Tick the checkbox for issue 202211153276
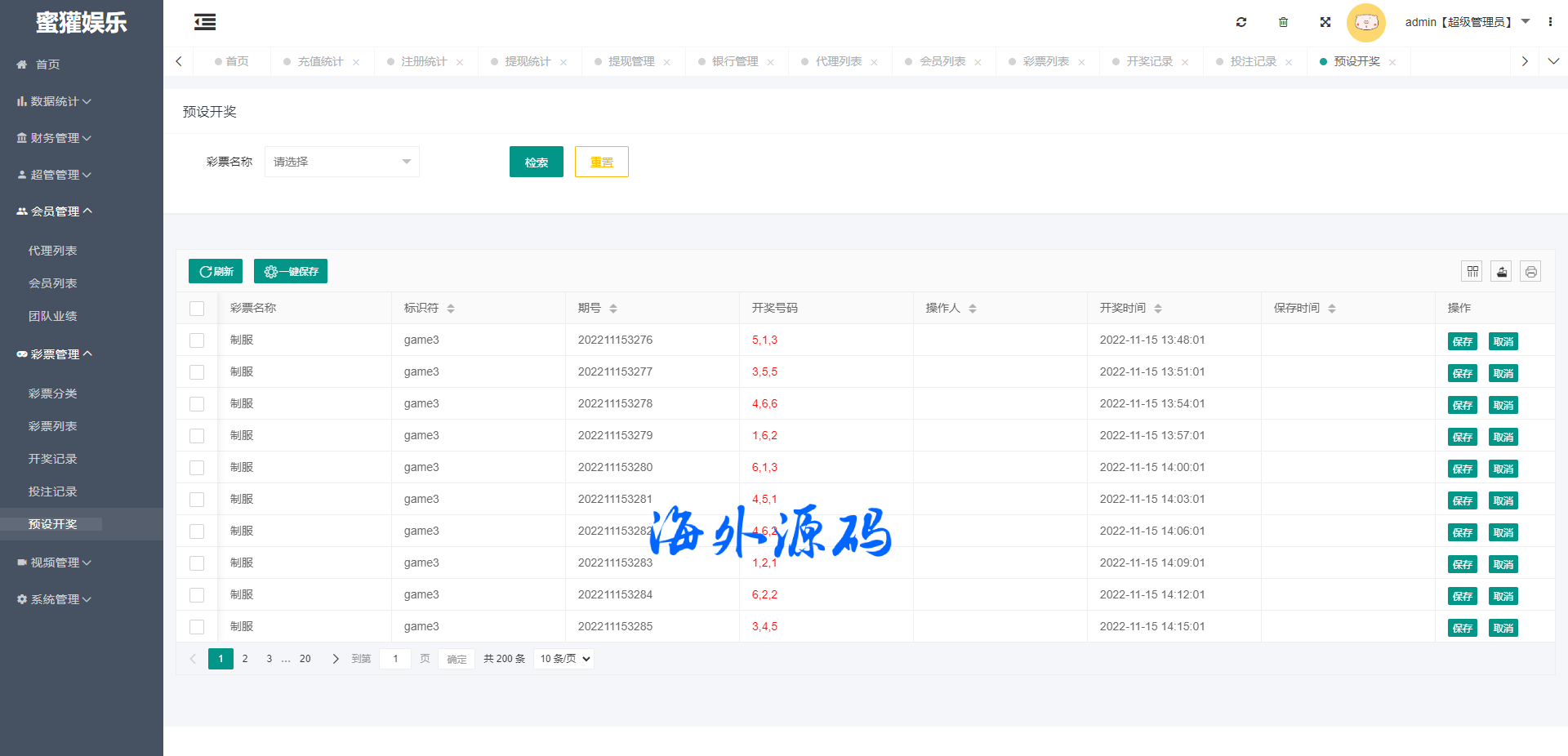The image size is (1568, 756). tap(197, 340)
